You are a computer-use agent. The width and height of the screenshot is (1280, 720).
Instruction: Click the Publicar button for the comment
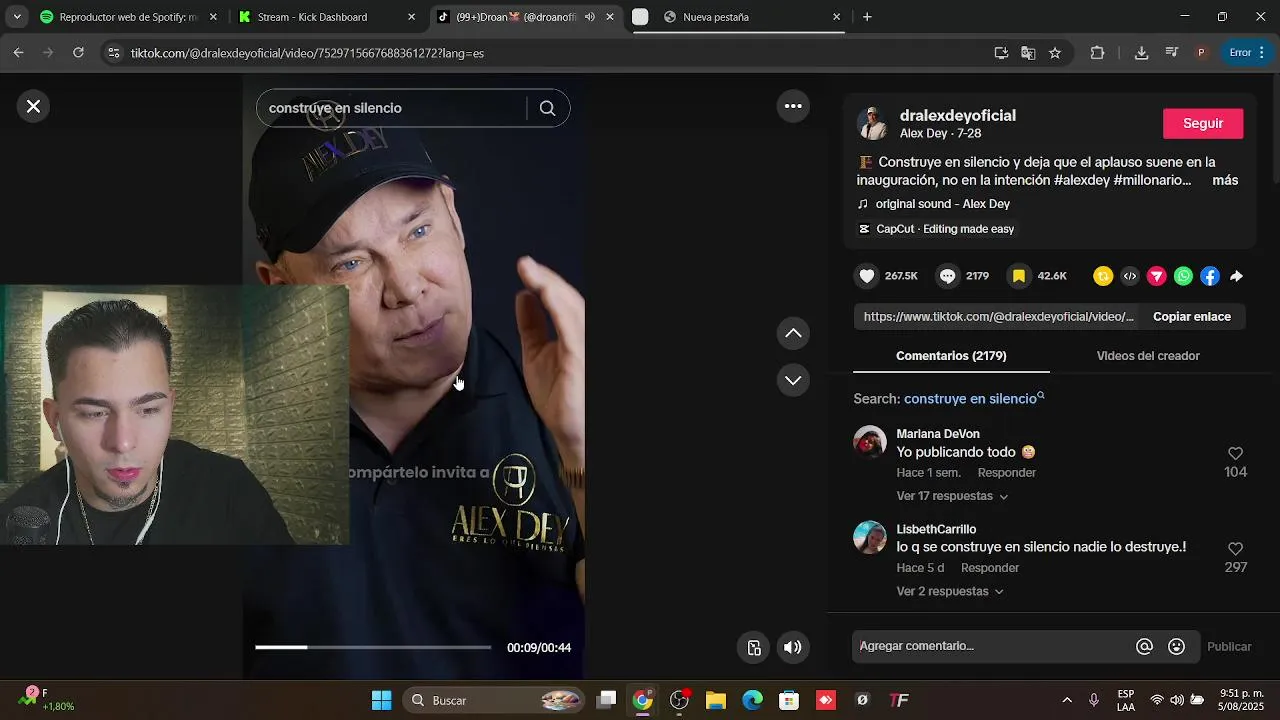(1229, 647)
